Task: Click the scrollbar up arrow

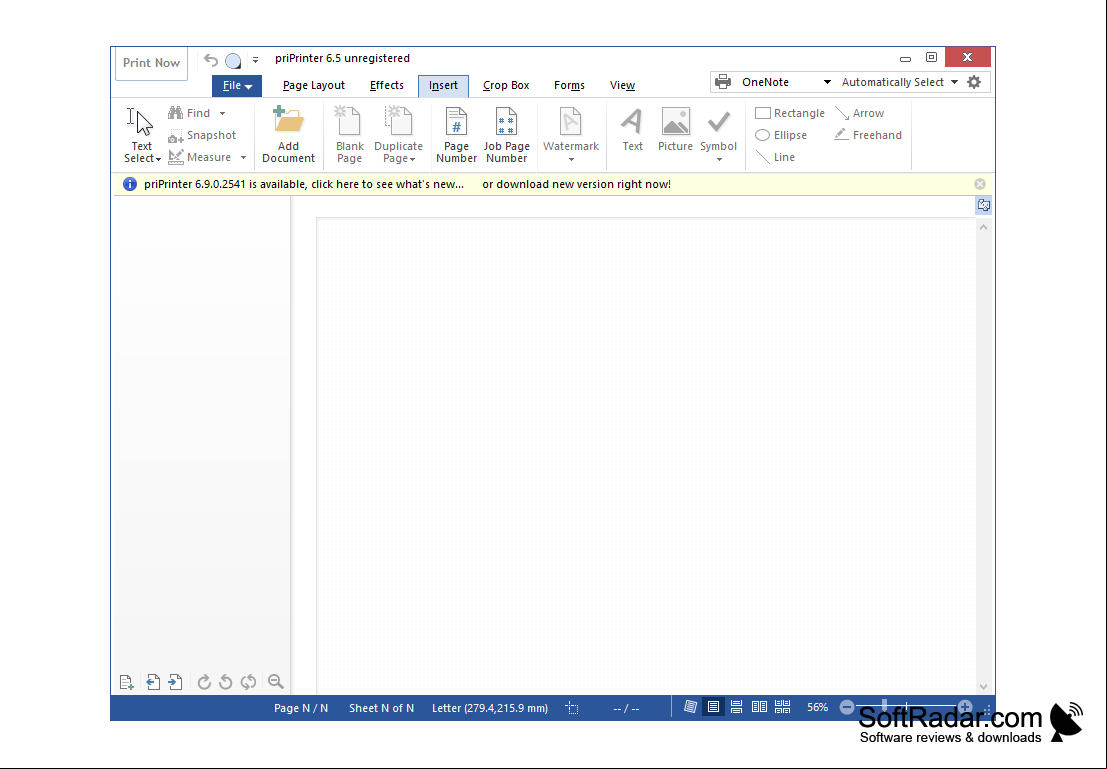Action: pos(983,227)
